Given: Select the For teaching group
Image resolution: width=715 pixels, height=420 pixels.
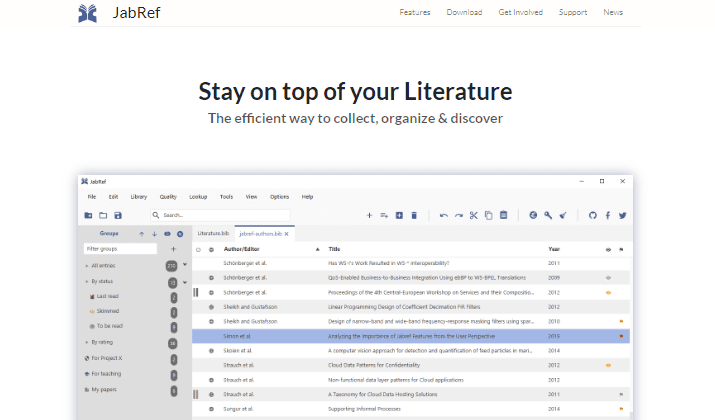Looking at the screenshot, I should point(106,374).
